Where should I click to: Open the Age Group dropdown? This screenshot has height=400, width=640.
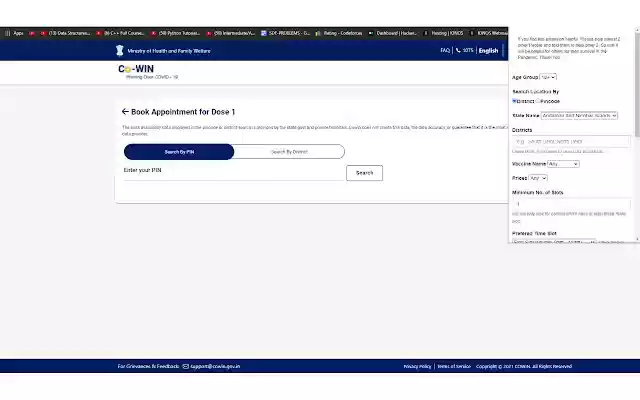coord(548,77)
